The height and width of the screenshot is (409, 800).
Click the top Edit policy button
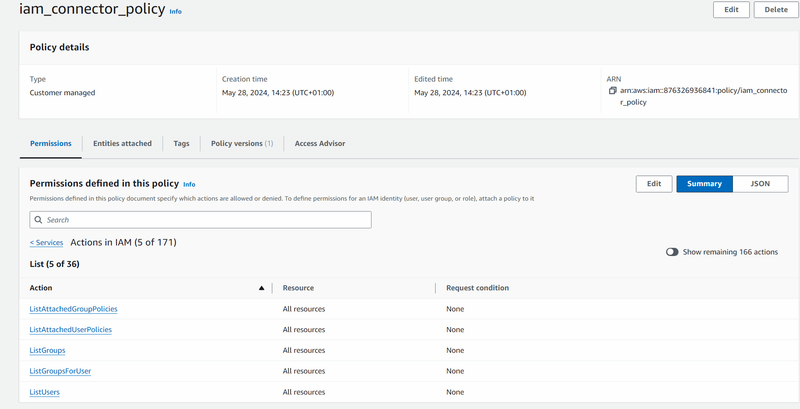tap(730, 10)
